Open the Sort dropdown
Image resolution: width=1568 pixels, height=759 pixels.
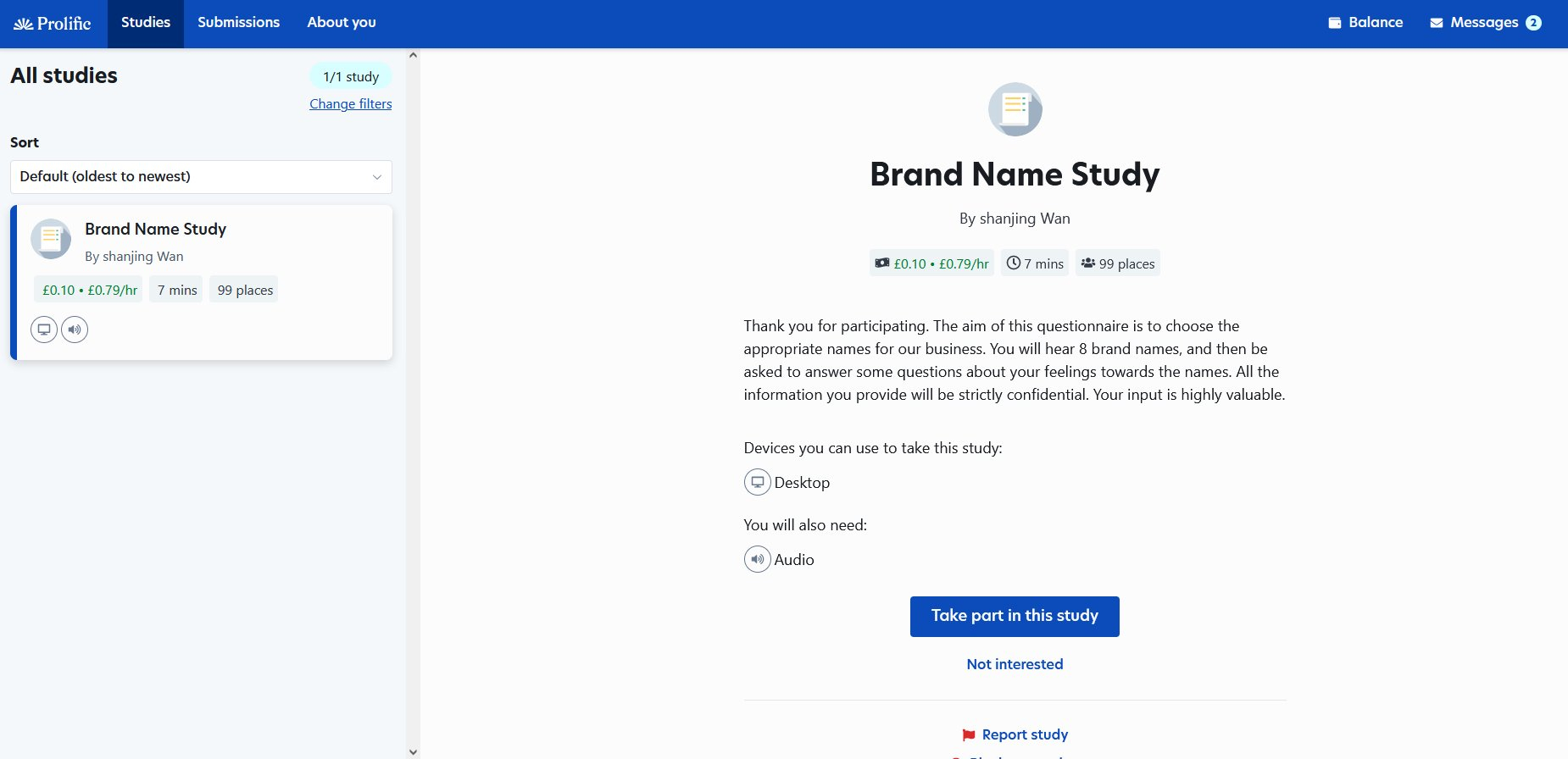click(x=201, y=177)
